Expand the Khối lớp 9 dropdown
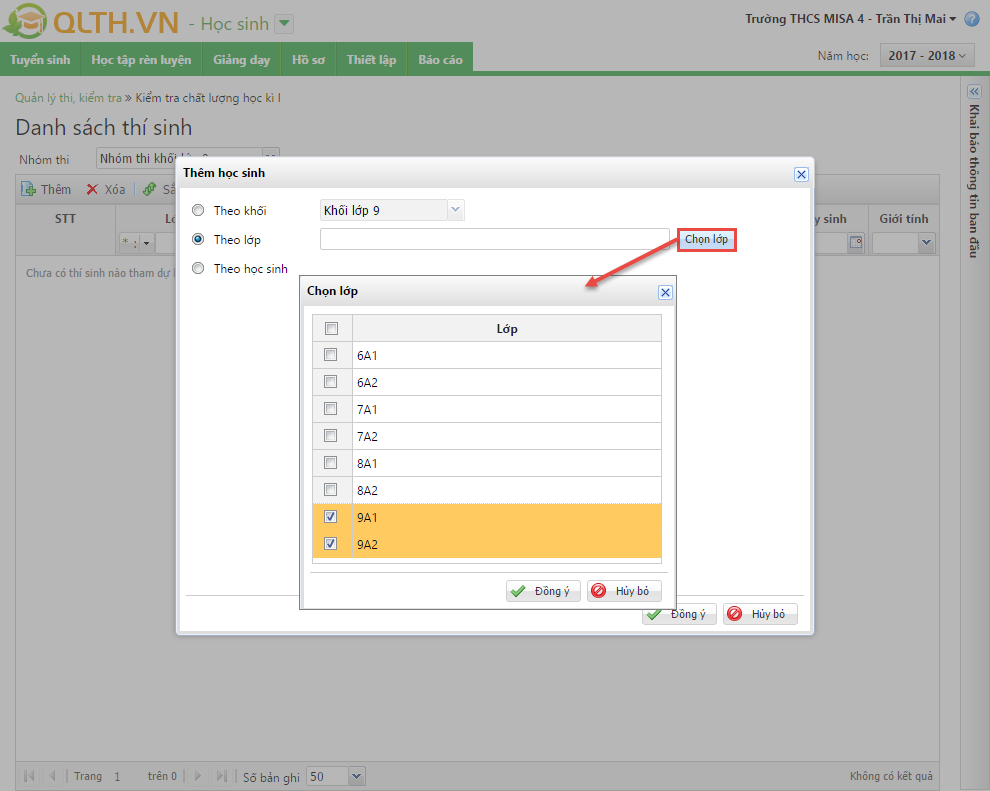The height and width of the screenshot is (791, 990). (x=456, y=210)
